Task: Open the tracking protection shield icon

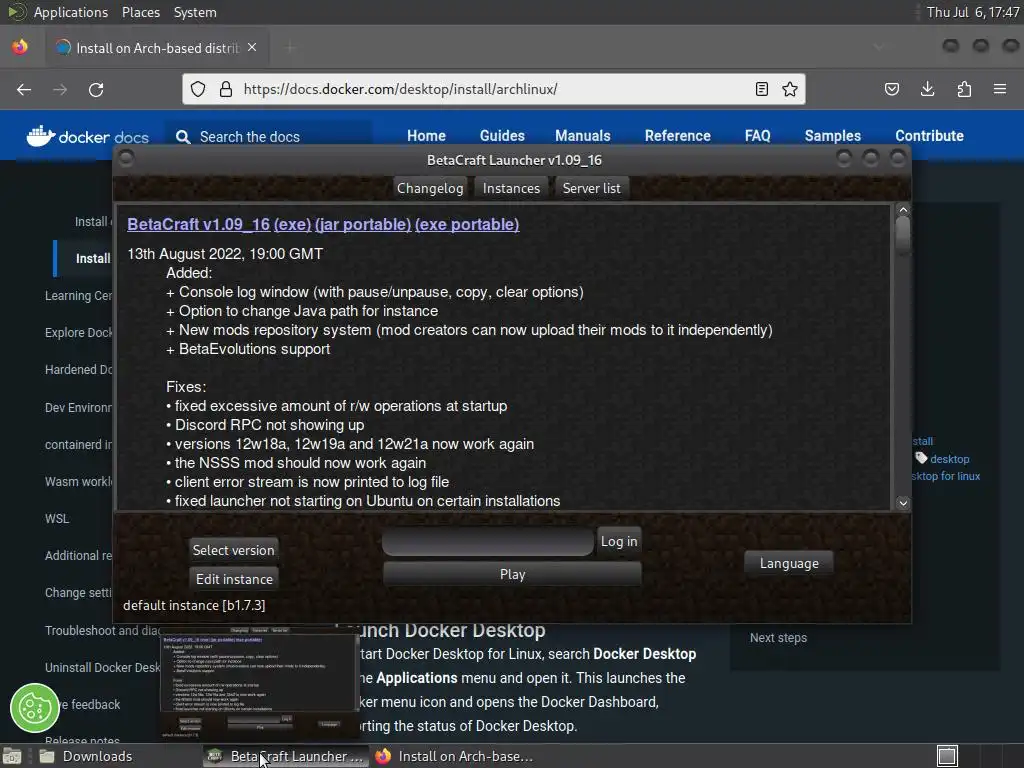Action: [x=198, y=89]
